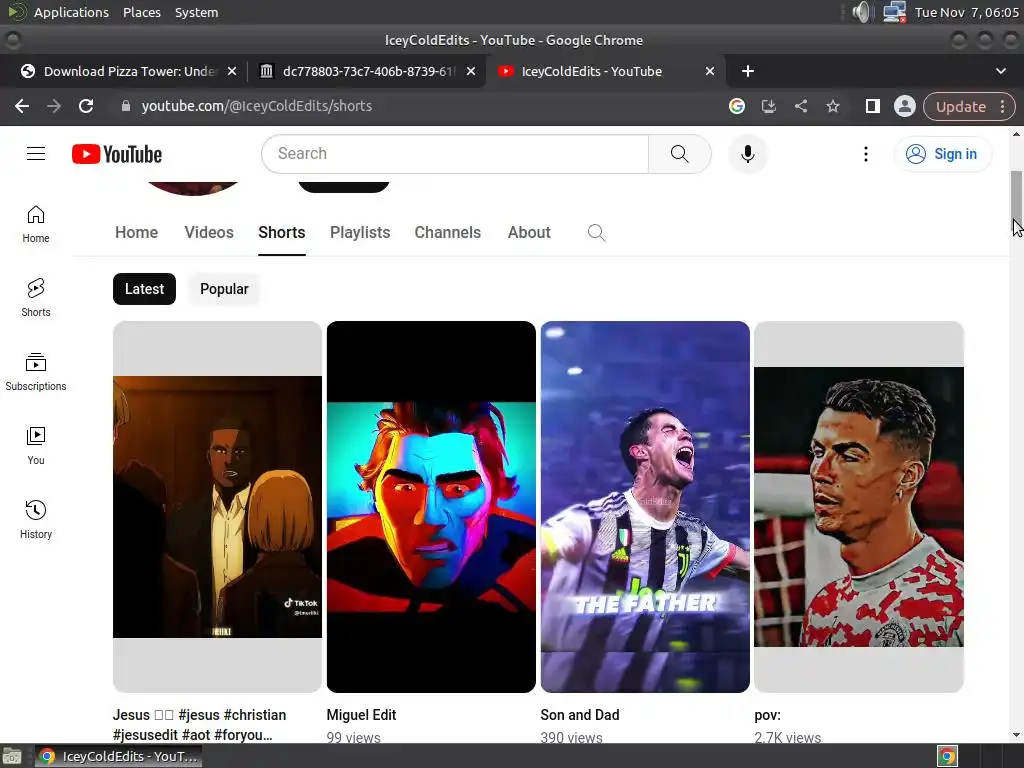This screenshot has width=1024, height=768.
Task: Open the YouTube hamburger guide menu
Action: [36, 153]
